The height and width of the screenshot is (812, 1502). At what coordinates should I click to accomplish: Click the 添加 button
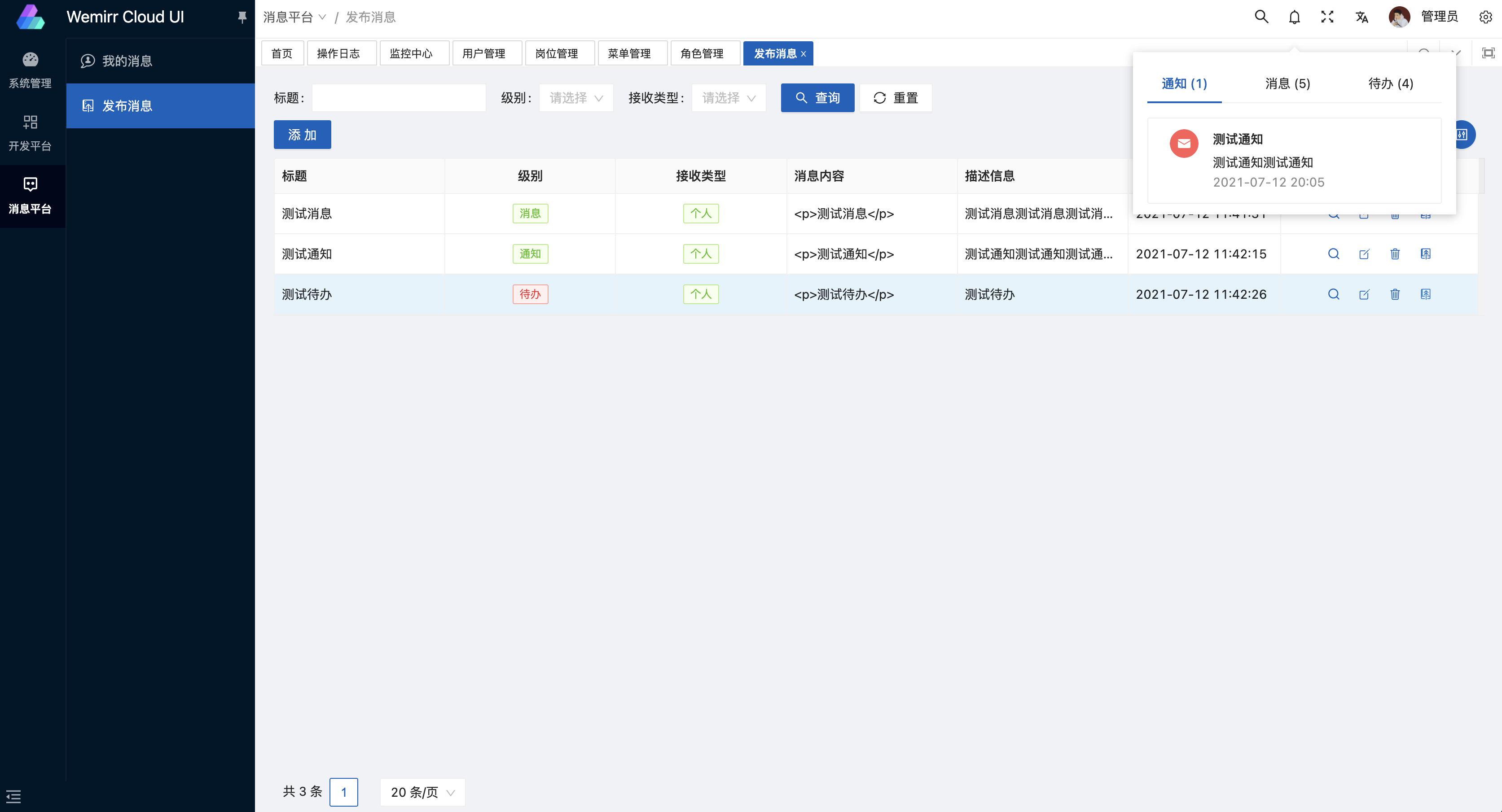pos(302,135)
